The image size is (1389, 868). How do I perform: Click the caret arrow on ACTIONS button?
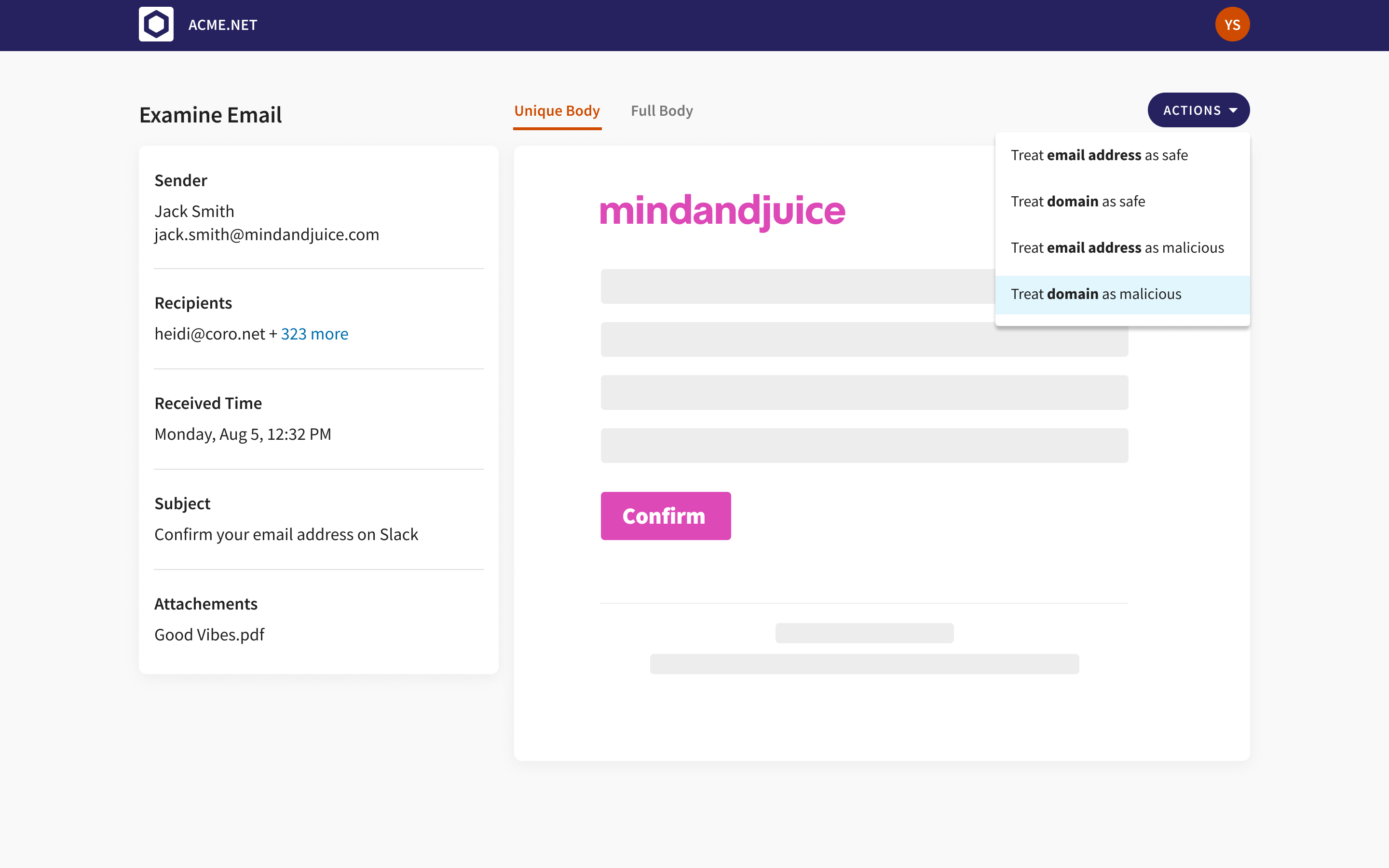(x=1233, y=110)
